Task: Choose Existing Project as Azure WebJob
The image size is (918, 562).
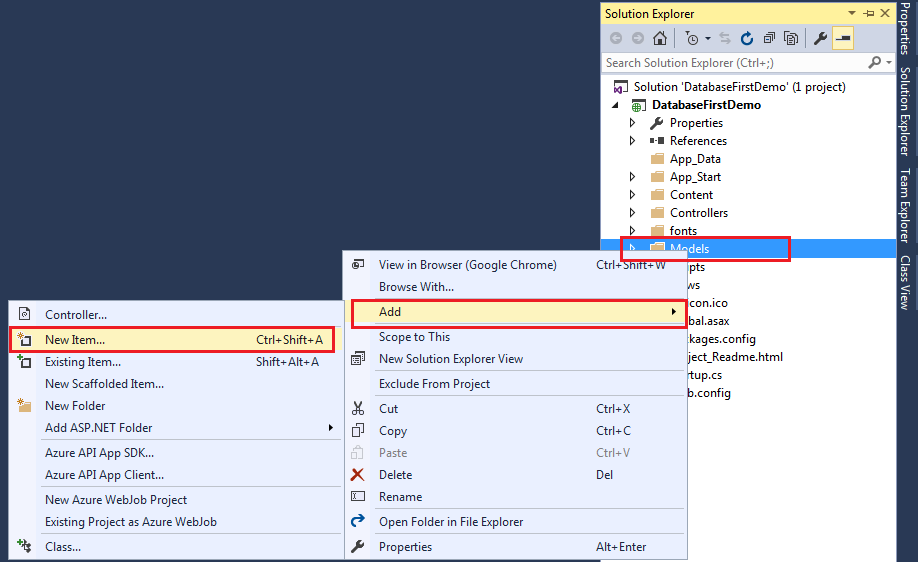Action: point(176,522)
